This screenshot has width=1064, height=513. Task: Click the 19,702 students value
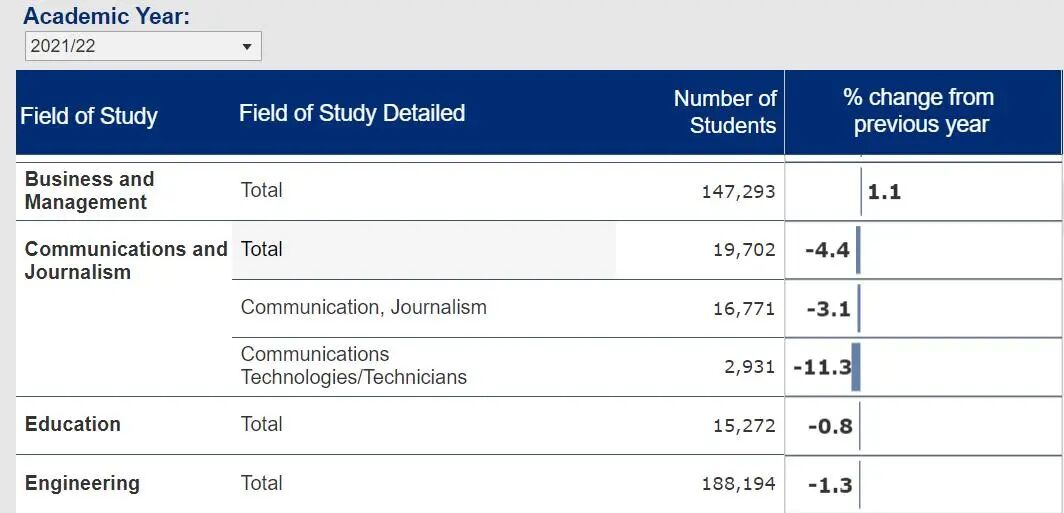pyautogui.click(x=744, y=250)
